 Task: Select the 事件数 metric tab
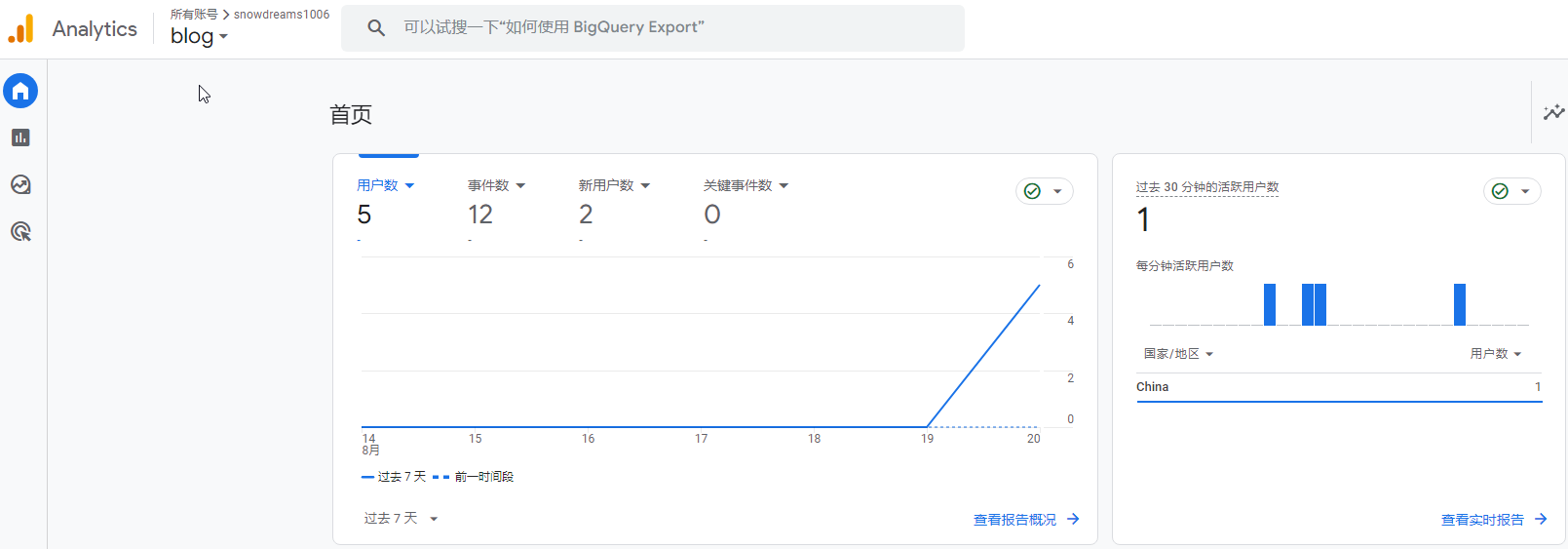[496, 185]
